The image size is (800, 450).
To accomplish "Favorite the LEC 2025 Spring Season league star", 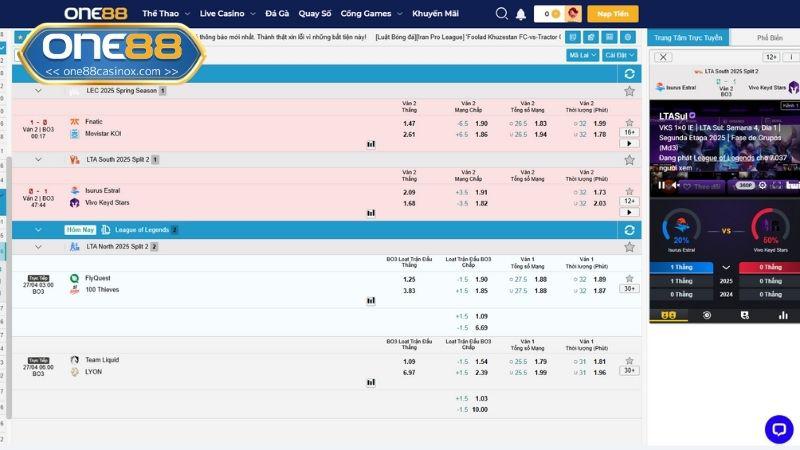I will click(629, 91).
